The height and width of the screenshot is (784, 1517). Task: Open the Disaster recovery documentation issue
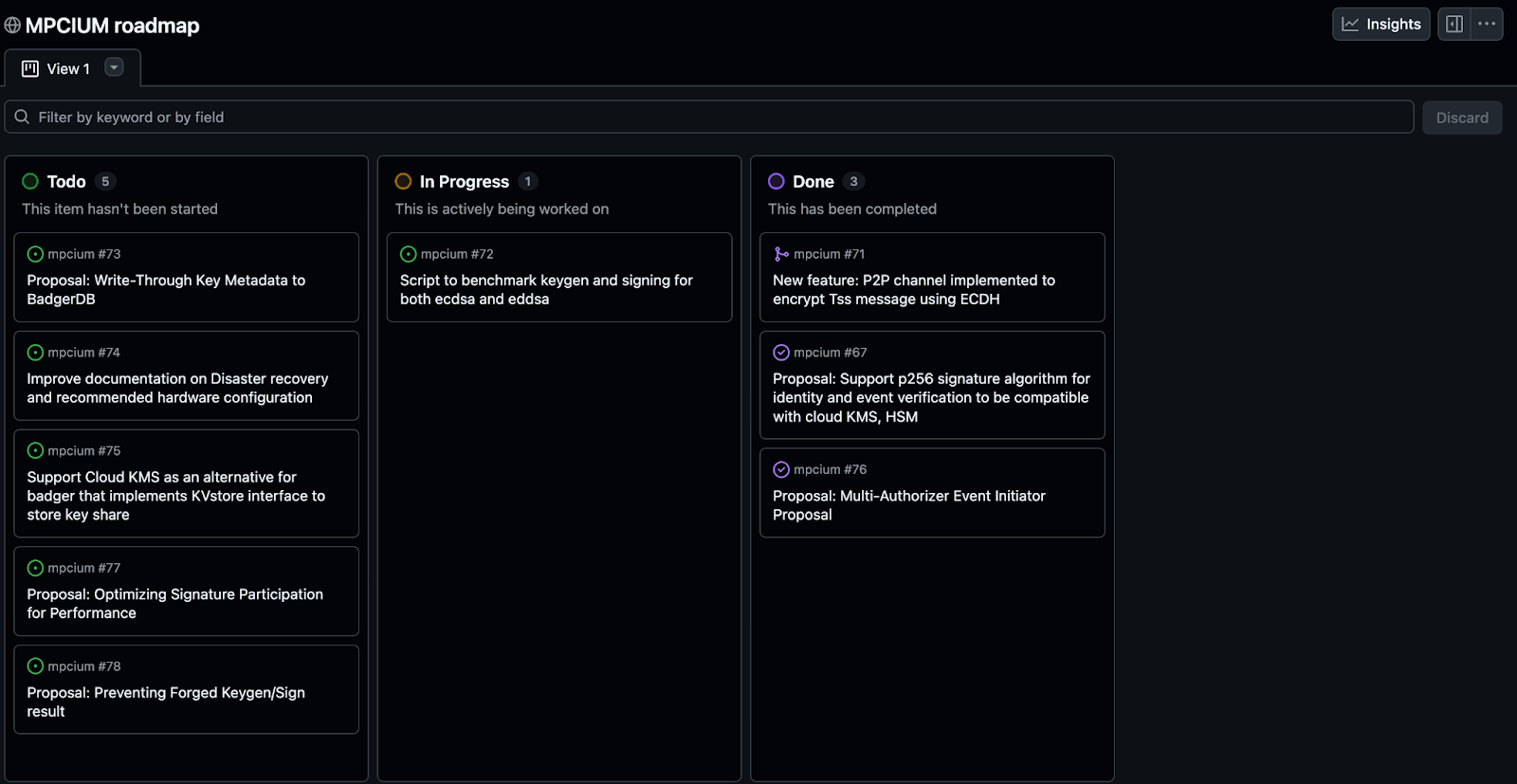coord(177,388)
